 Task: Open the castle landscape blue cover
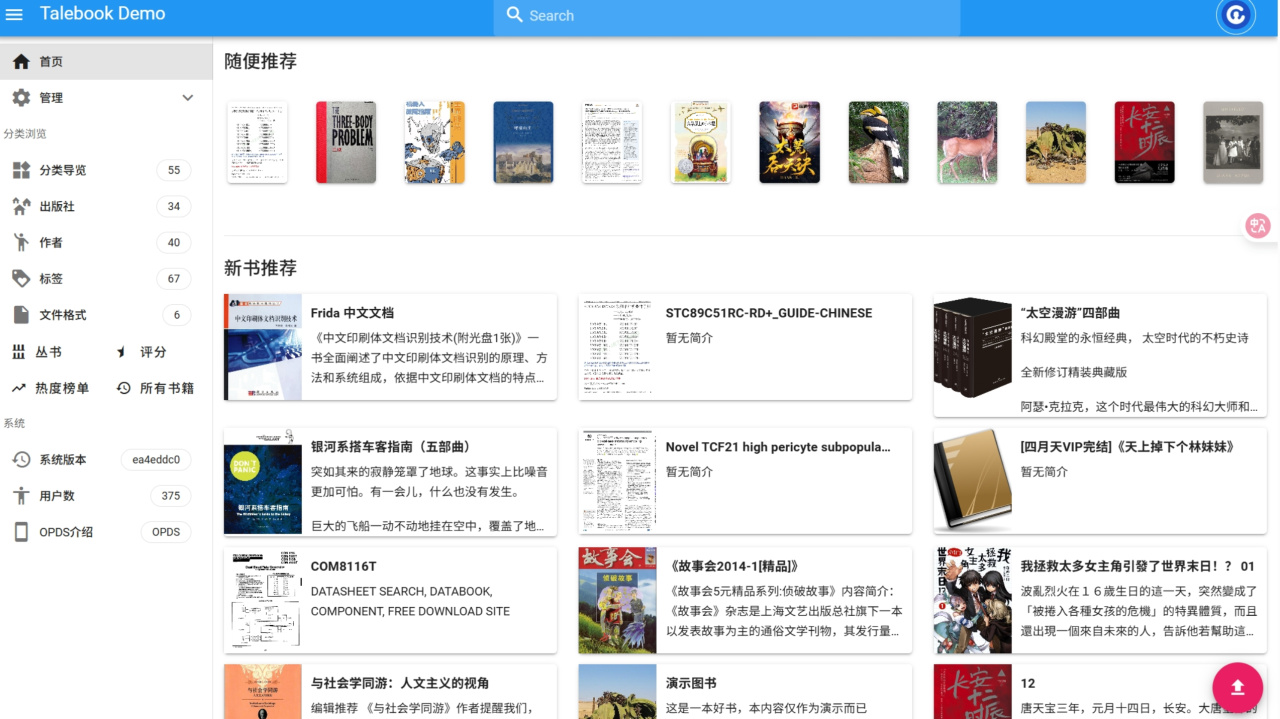pos(523,142)
